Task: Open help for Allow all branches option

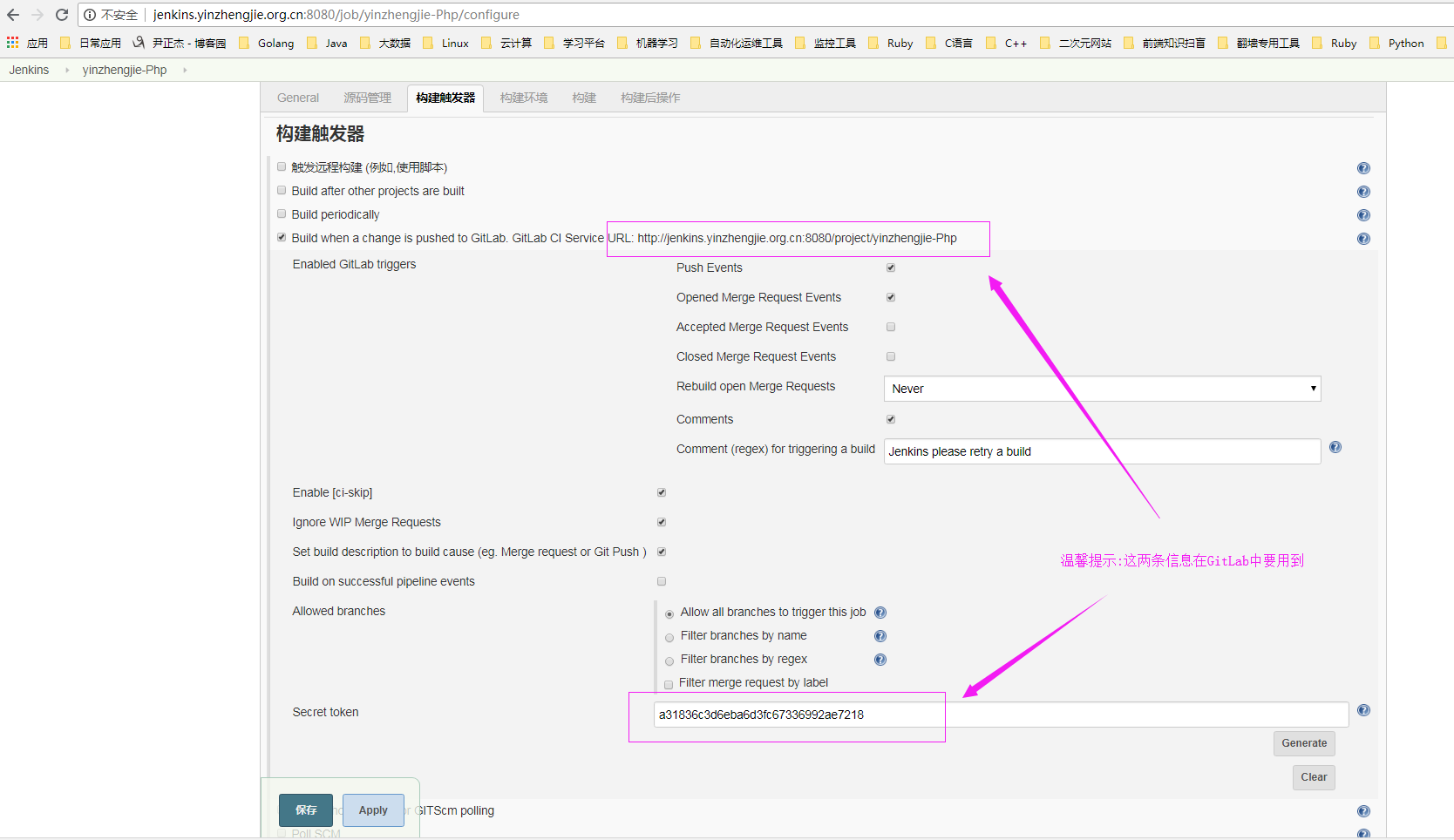Action: click(x=880, y=613)
